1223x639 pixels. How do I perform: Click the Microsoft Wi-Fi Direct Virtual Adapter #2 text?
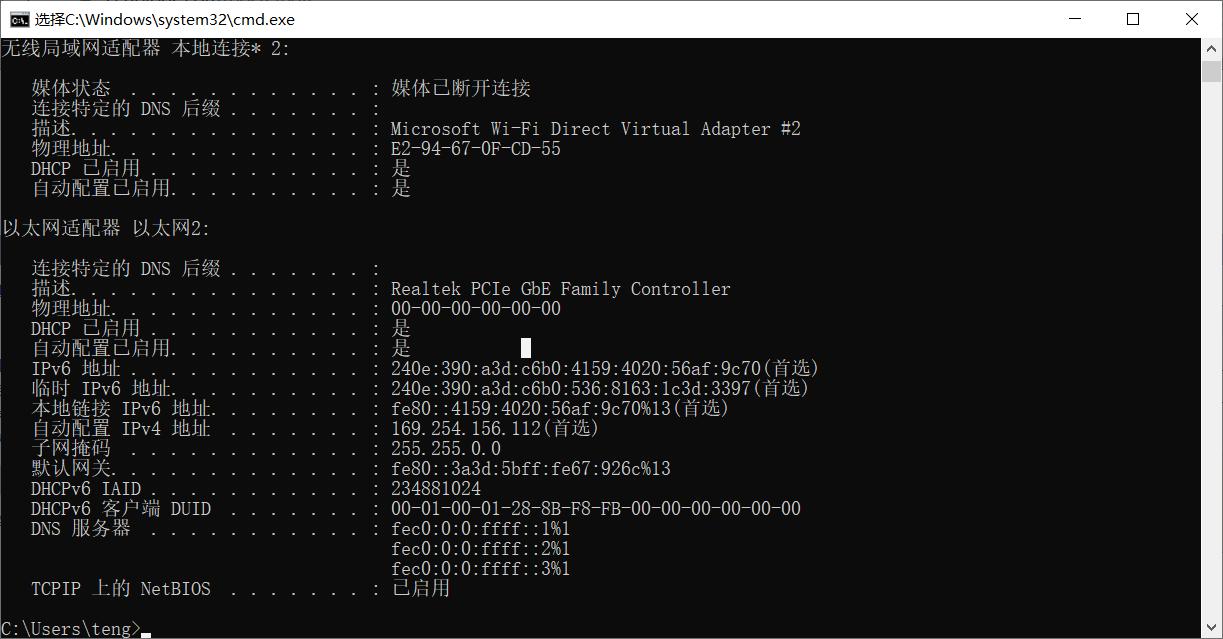point(595,129)
